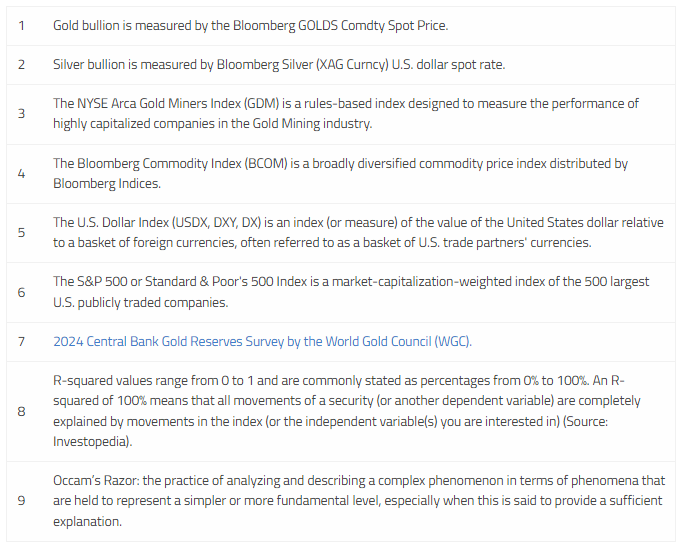The image size is (684, 552).
Task: Click the Bloomberg Commodity Index (BCOM) description
Action: 340,163
